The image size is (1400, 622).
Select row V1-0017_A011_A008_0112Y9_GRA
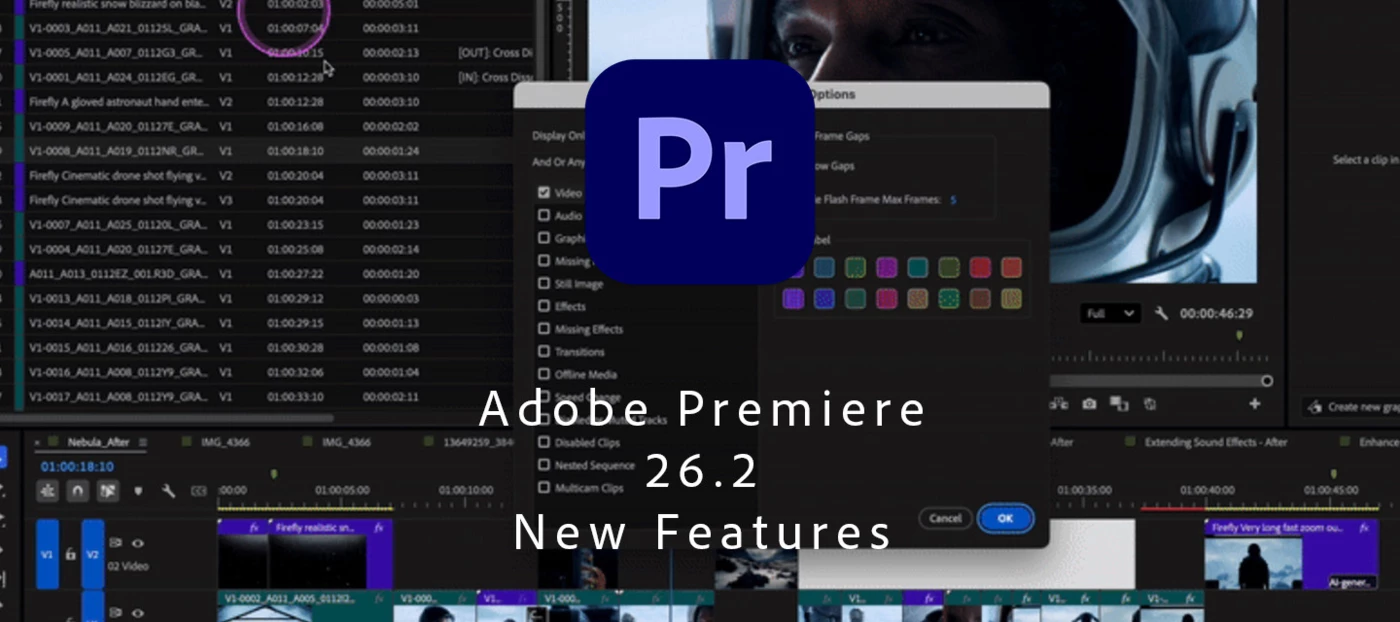[270, 396]
